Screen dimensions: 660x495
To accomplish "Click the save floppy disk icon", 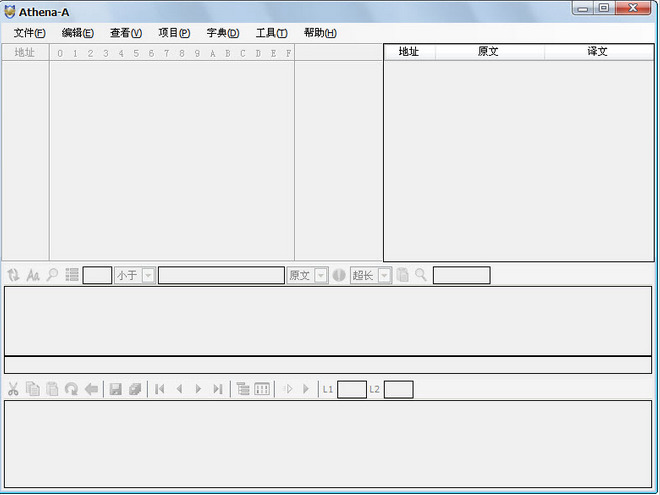I will 115,389.
